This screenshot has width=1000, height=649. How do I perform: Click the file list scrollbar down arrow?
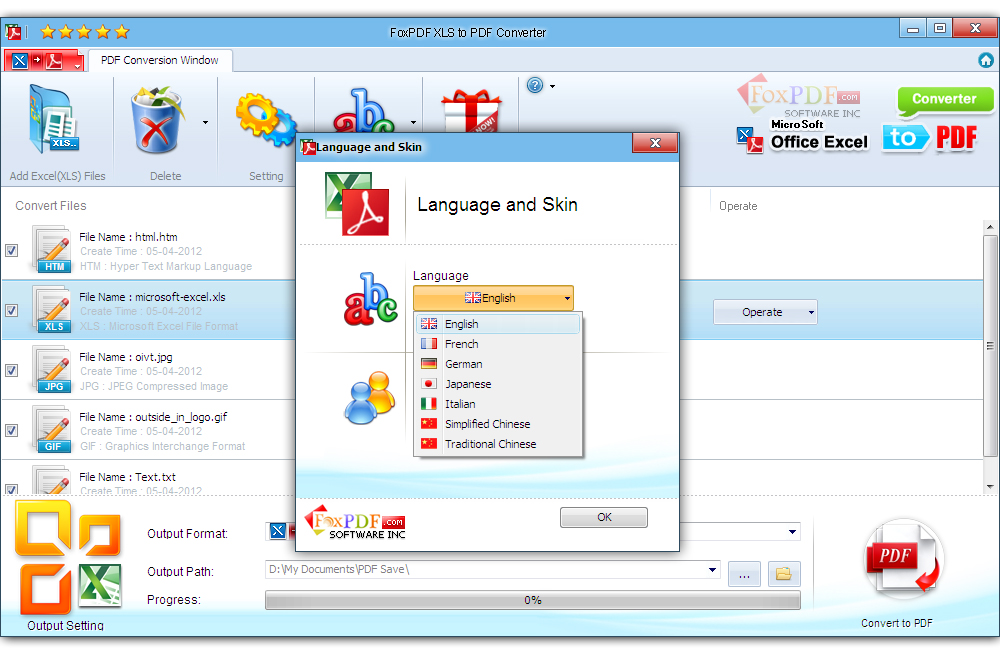point(990,486)
